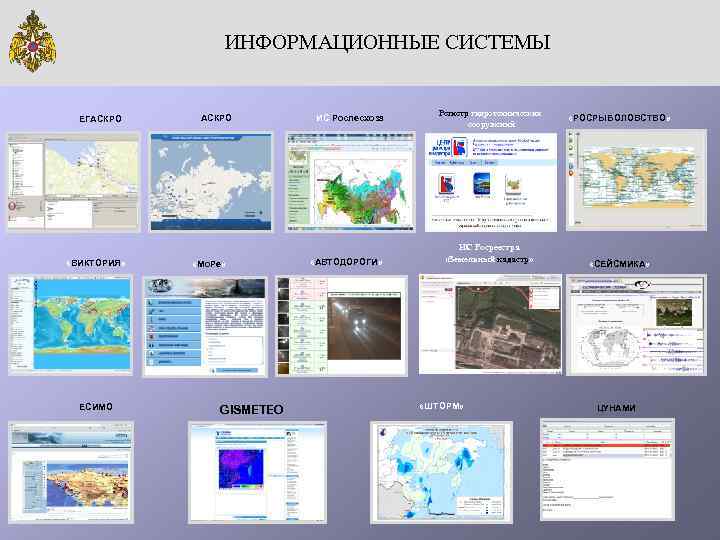
Task: Open the ИС Рослесхоз forest map thumbnail
Action: tap(350, 182)
